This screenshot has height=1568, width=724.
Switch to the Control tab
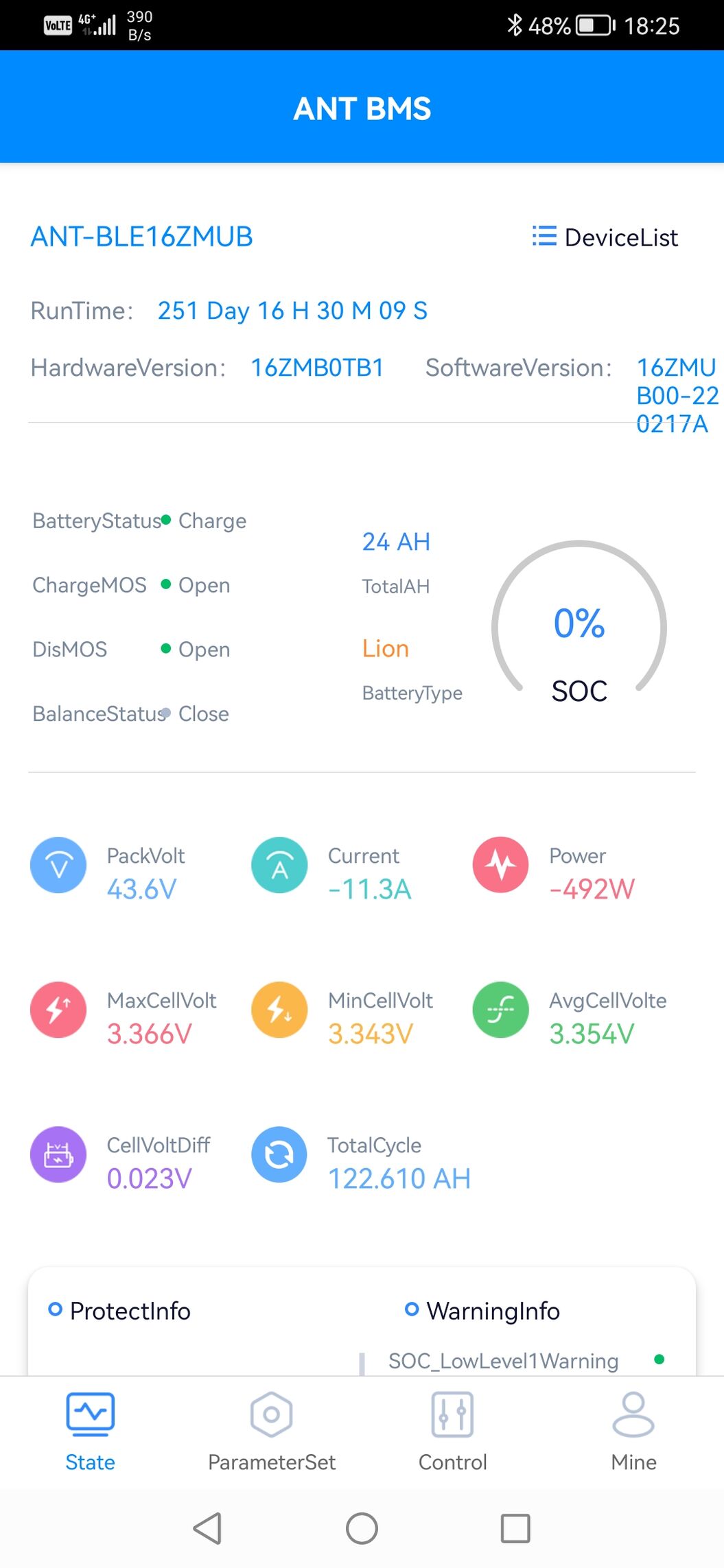point(453,1432)
